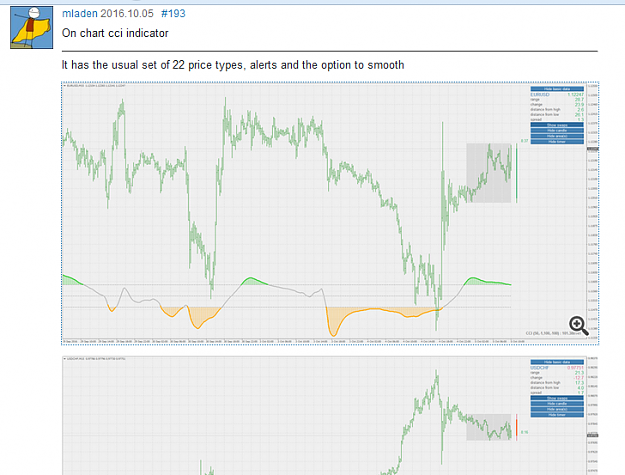Click 'Hide basic data' button in EURUSD chart

[557, 89]
